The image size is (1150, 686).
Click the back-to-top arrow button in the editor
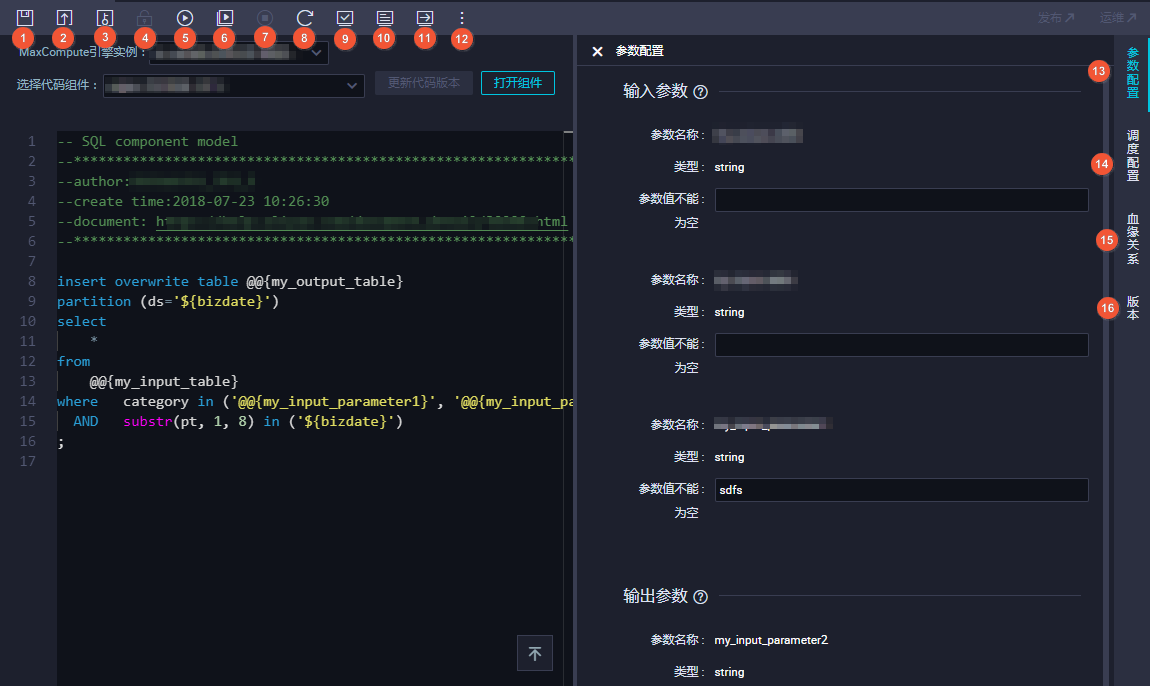click(x=535, y=653)
